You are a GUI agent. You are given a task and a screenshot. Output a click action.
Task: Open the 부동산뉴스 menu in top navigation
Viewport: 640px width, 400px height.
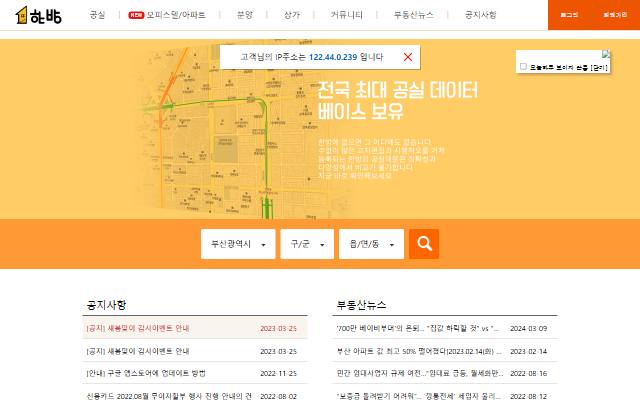click(x=413, y=15)
